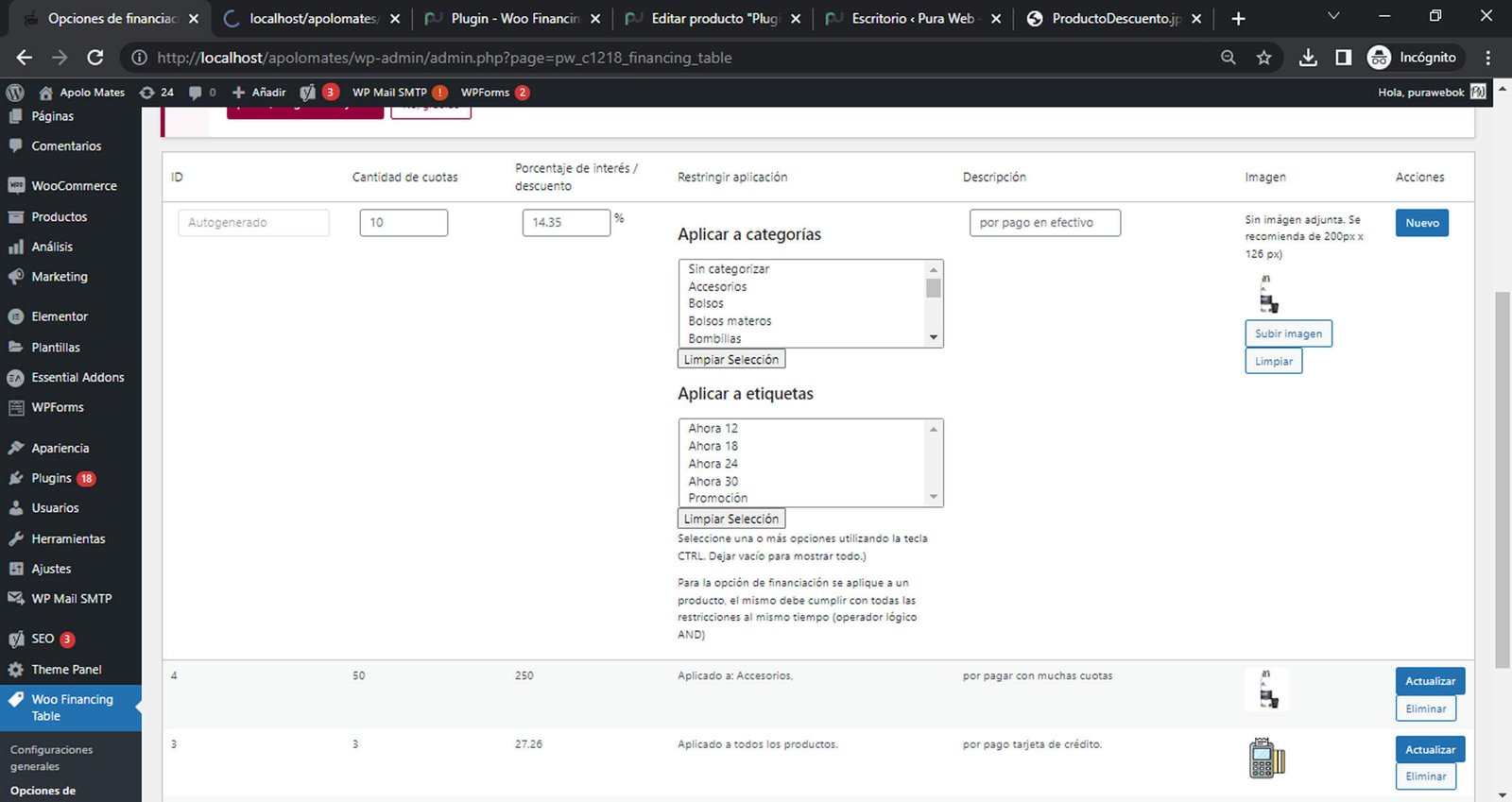Toggle the browser side panel icon

(x=1344, y=58)
